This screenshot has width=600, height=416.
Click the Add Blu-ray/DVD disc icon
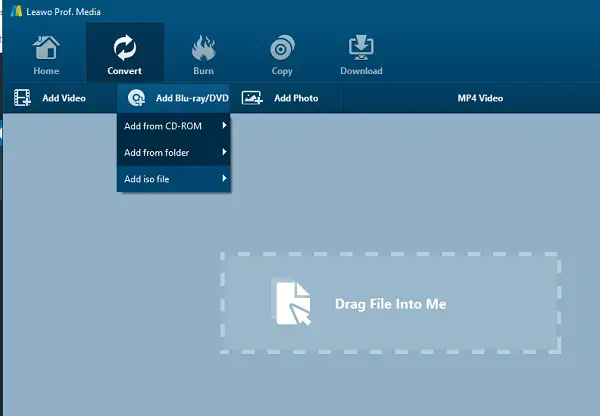[136, 98]
